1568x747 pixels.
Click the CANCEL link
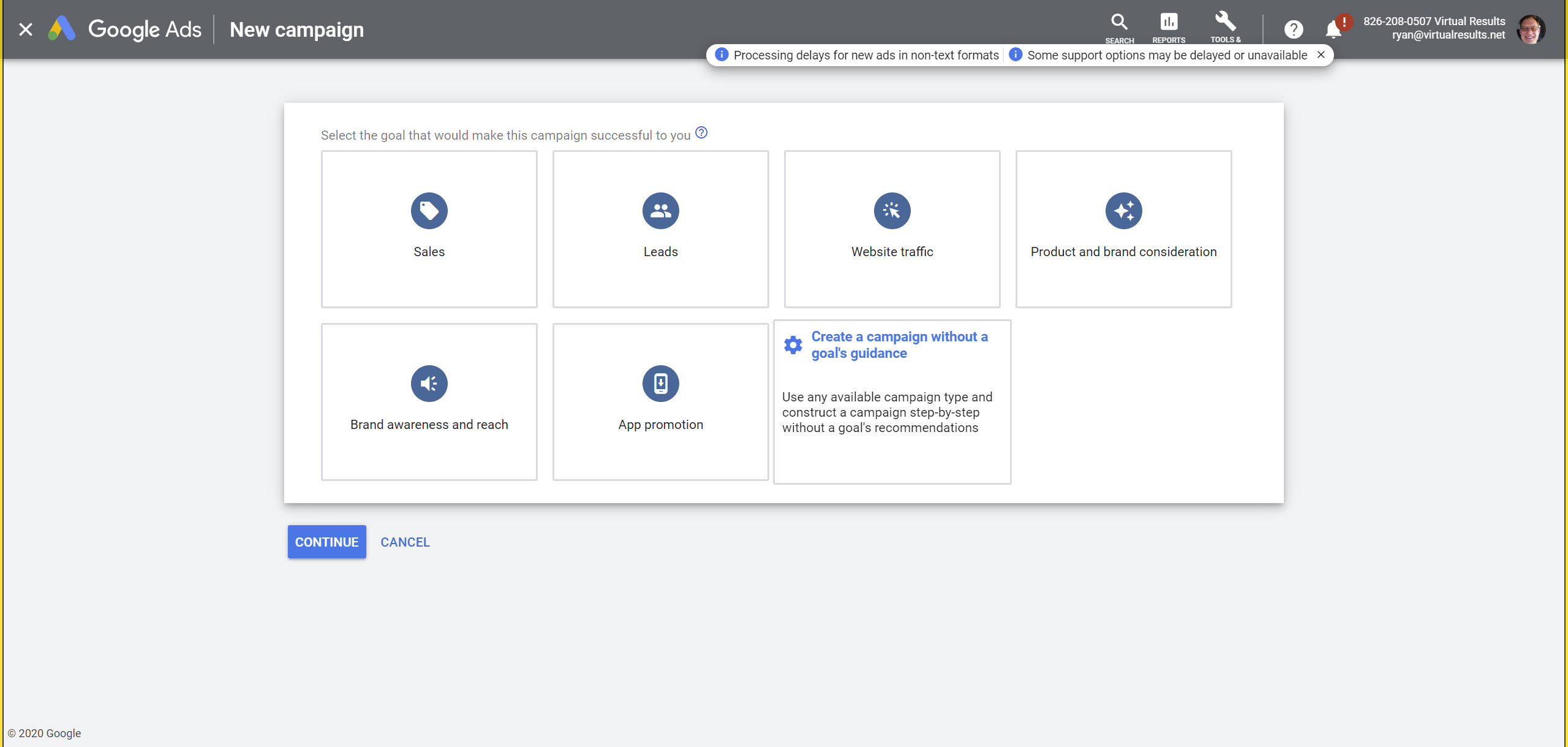pyautogui.click(x=405, y=542)
